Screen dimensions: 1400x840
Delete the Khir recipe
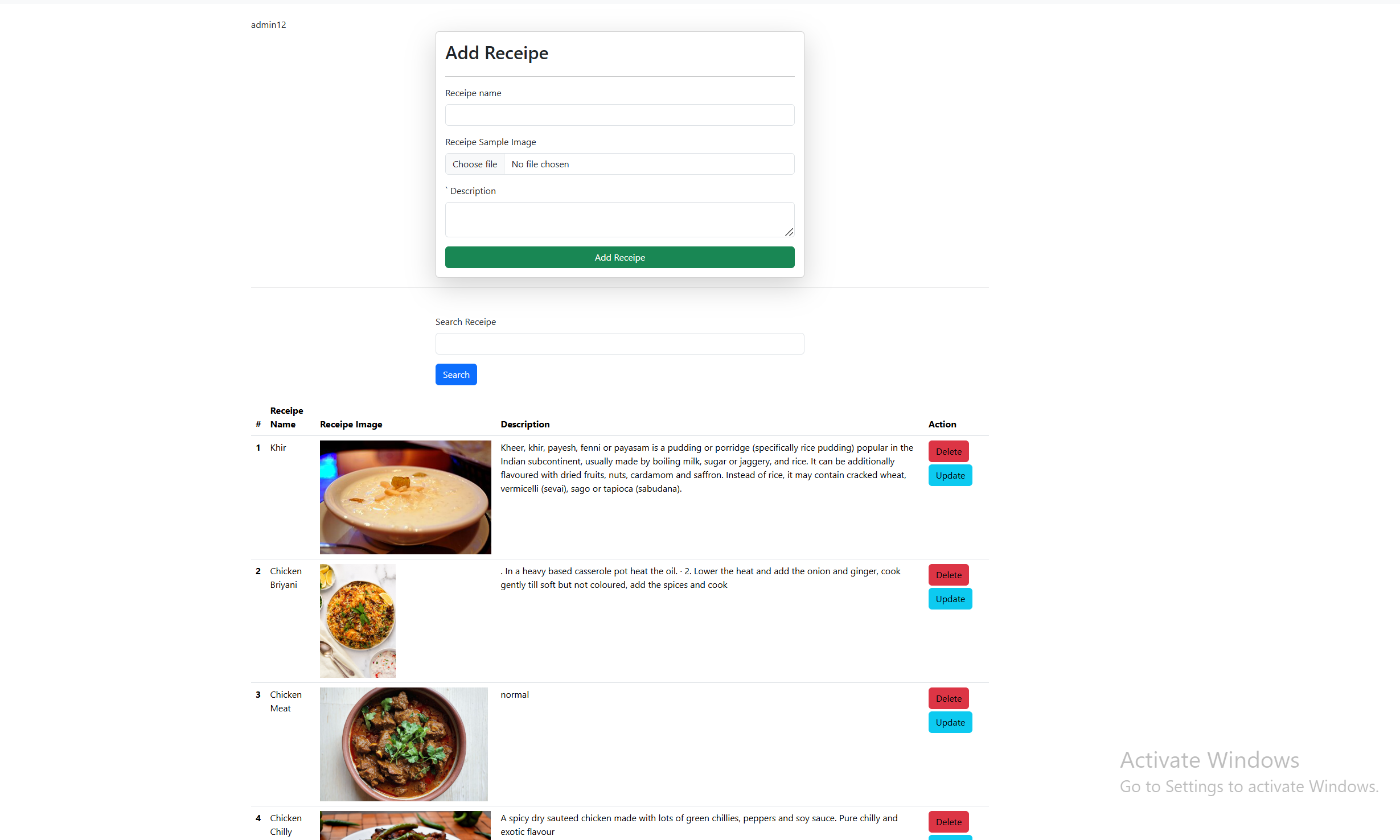948,451
